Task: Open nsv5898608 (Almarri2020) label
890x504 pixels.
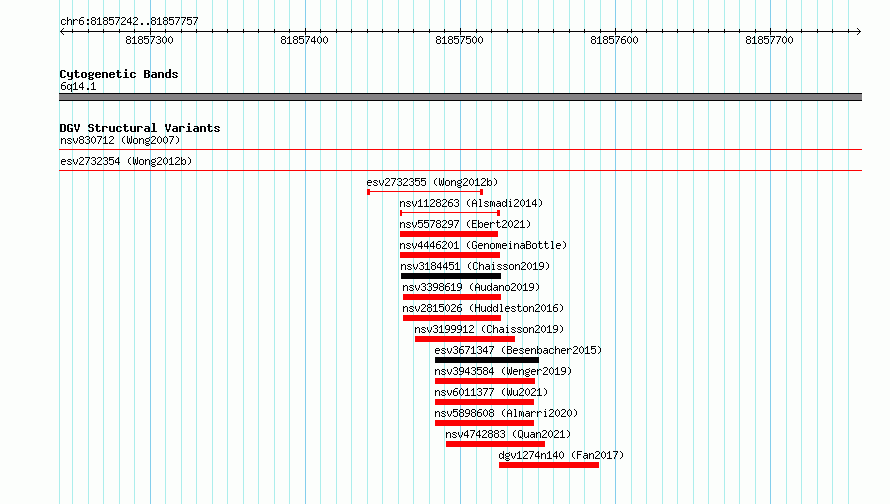Action: coord(506,413)
